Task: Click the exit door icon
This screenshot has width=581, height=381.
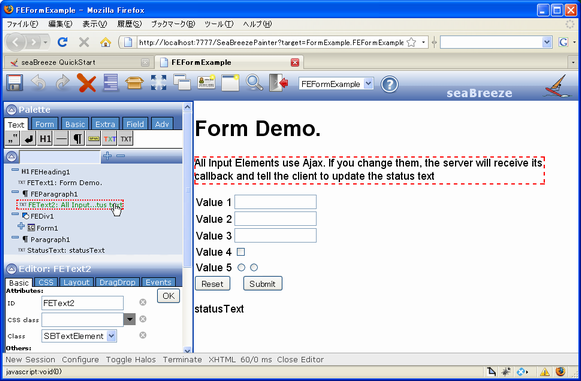Action: (279, 83)
